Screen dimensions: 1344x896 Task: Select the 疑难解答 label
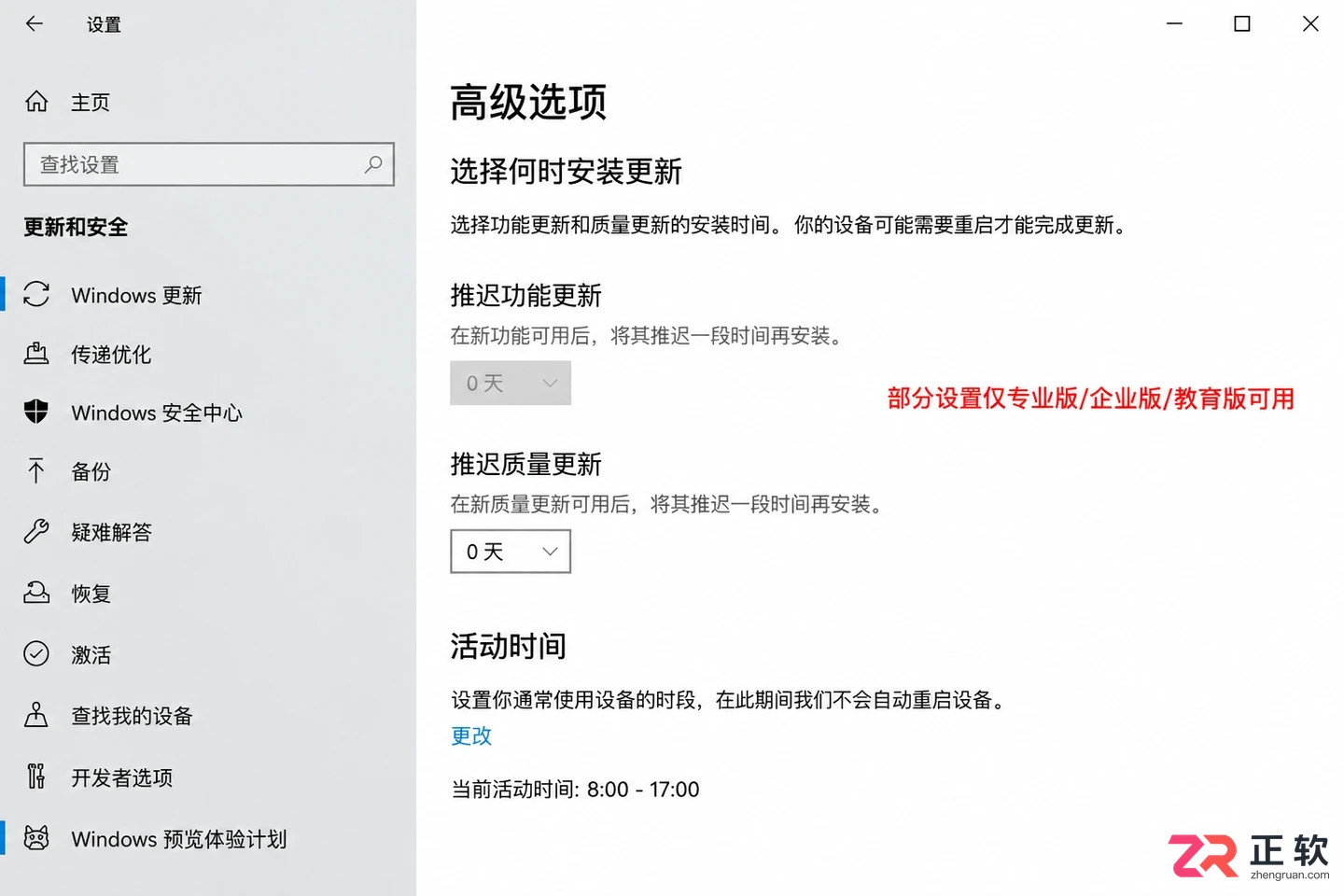coord(111,532)
